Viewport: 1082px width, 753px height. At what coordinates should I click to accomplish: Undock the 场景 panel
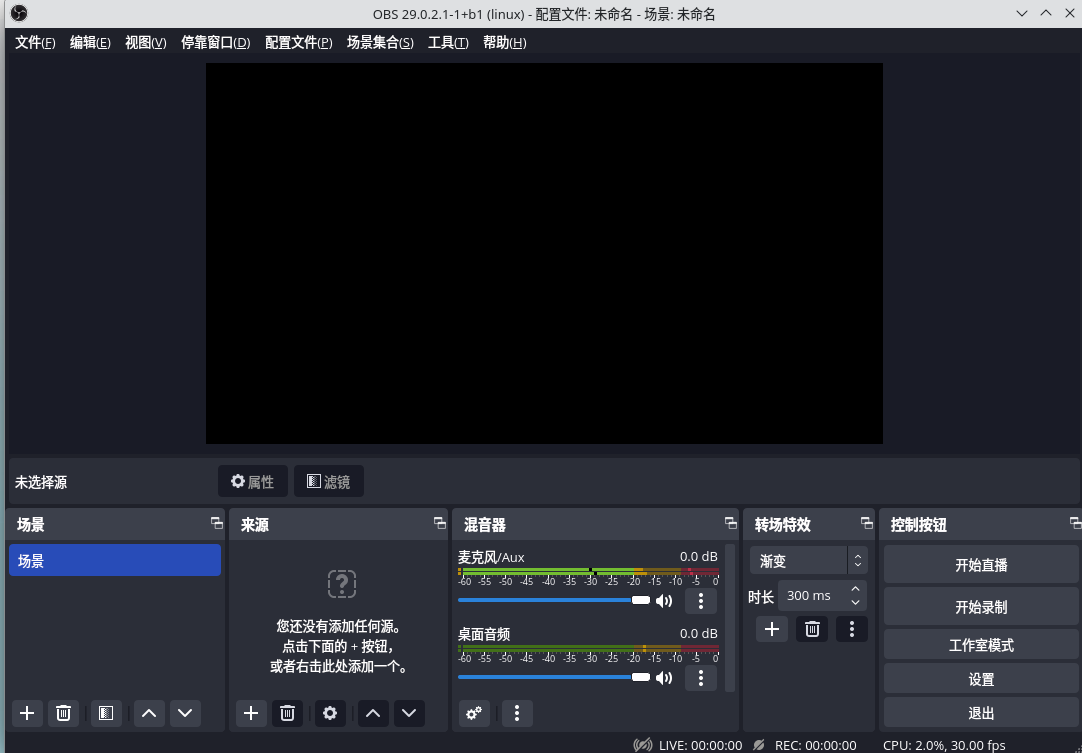point(217,523)
